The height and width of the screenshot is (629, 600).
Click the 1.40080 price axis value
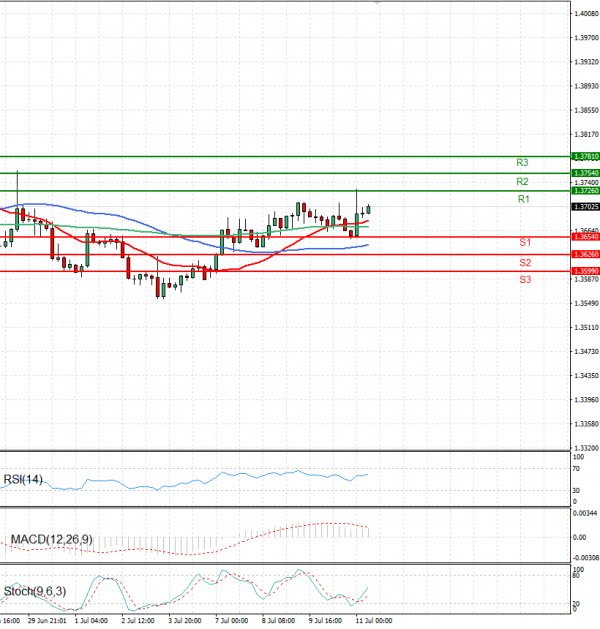(586, 14)
